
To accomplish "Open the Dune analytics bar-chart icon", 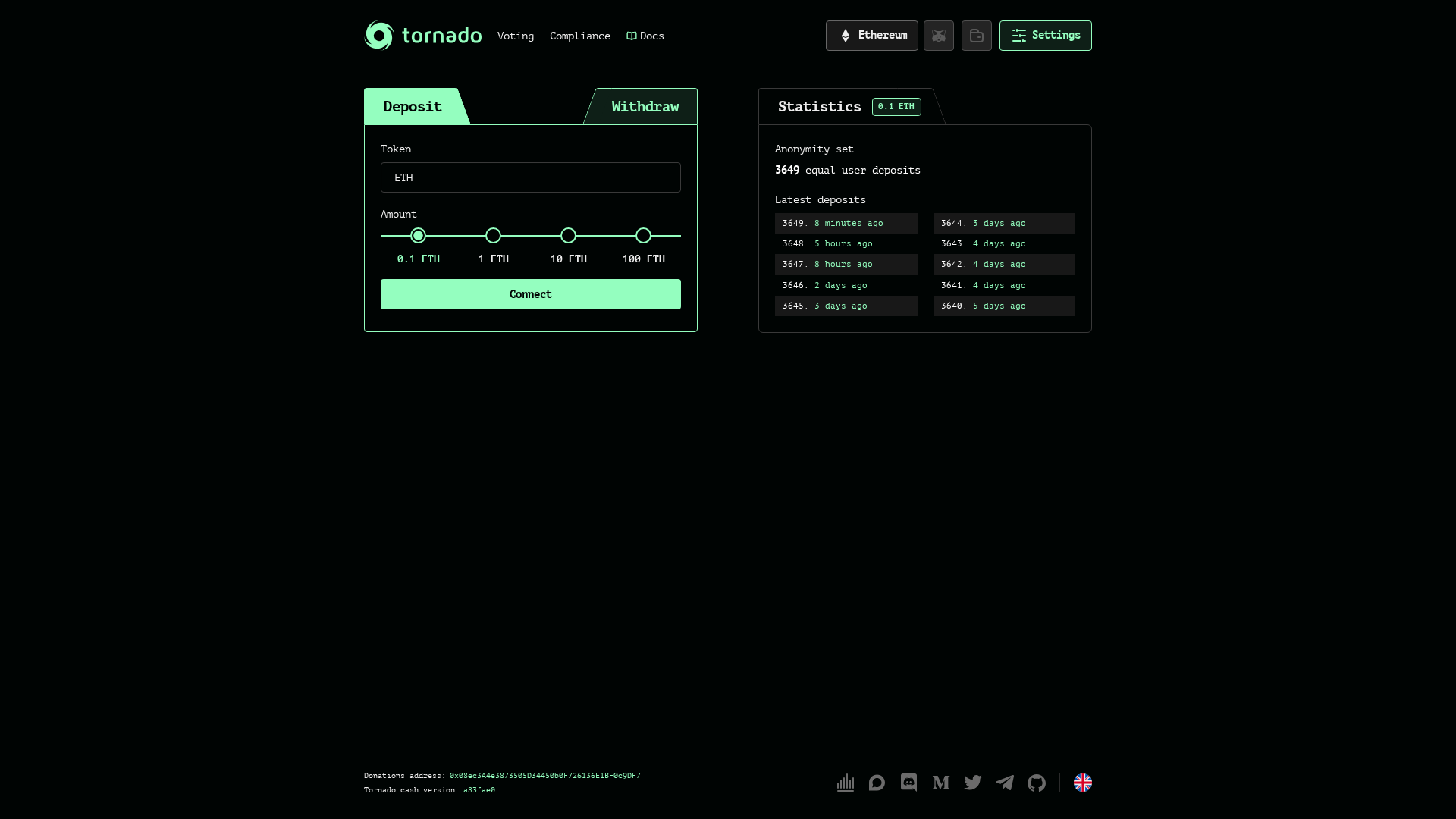I will [x=846, y=783].
